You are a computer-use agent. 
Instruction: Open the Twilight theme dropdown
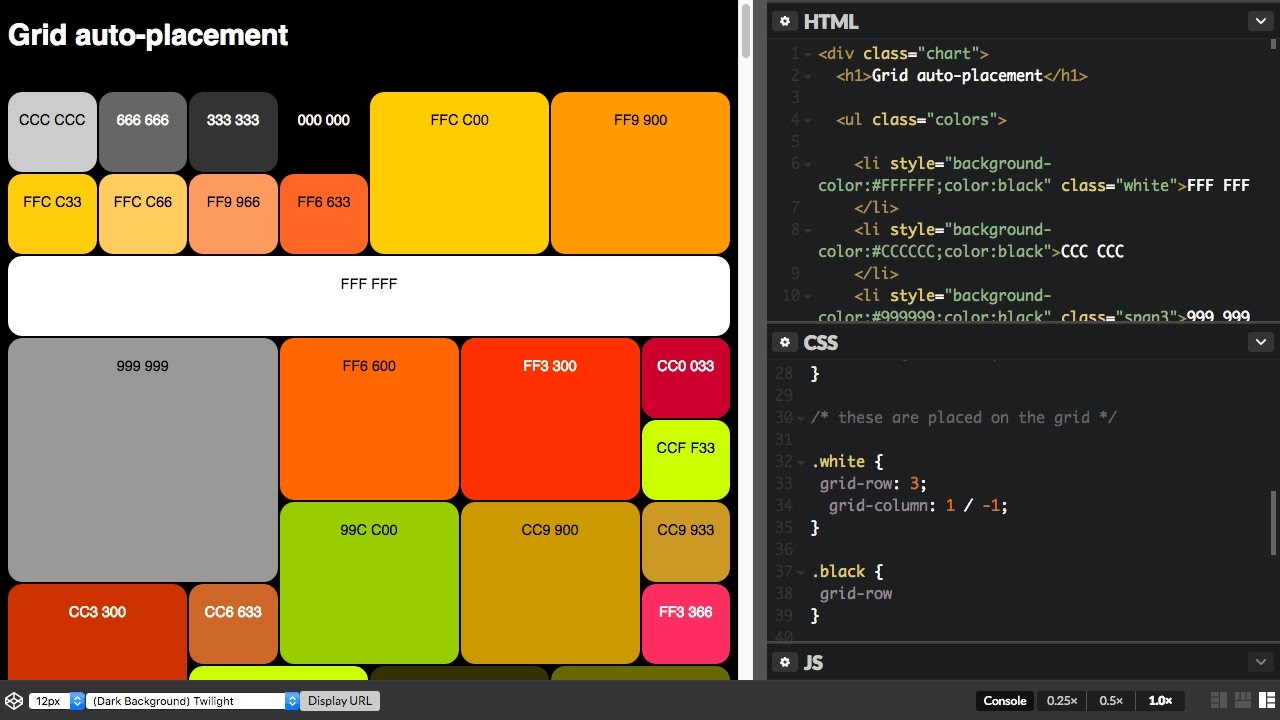(x=193, y=701)
